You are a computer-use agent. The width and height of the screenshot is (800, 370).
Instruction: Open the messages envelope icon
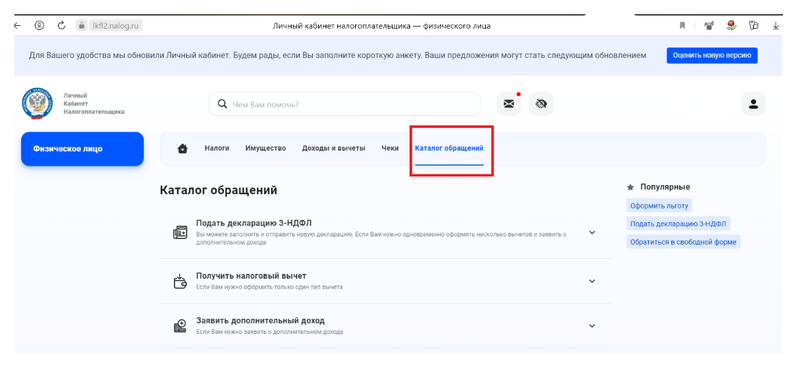point(509,104)
